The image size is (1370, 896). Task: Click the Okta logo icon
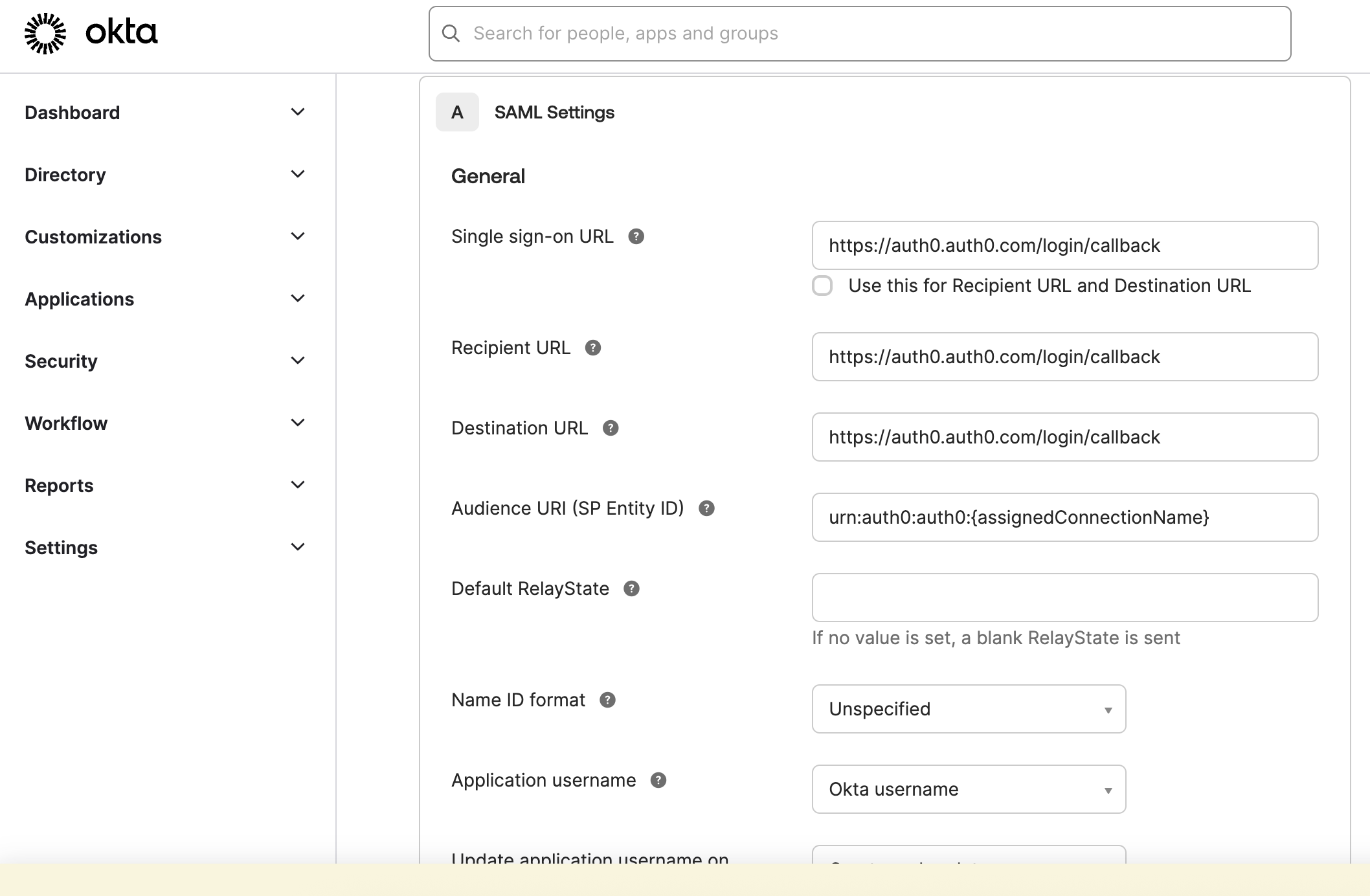[45, 33]
